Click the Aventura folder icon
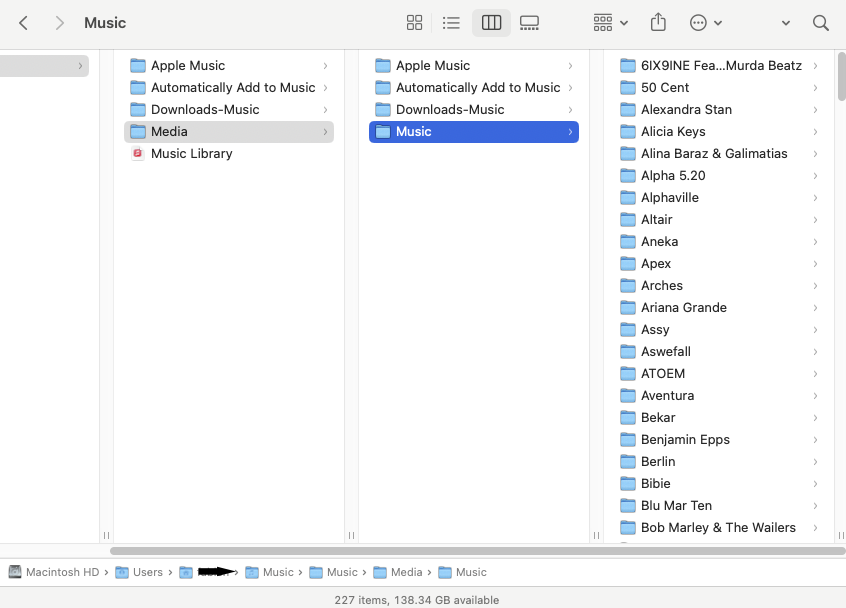846x608 pixels. tap(627, 396)
